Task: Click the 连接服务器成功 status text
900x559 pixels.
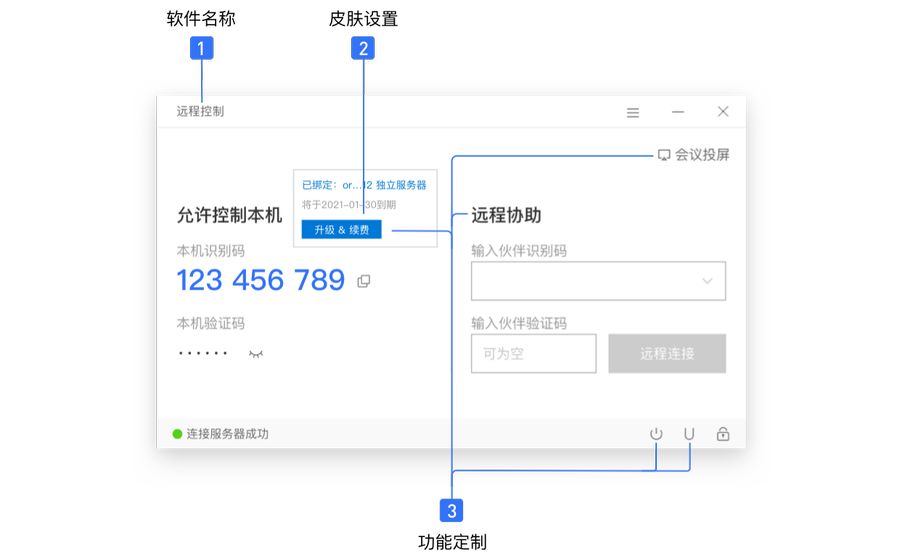Action: 227,434
